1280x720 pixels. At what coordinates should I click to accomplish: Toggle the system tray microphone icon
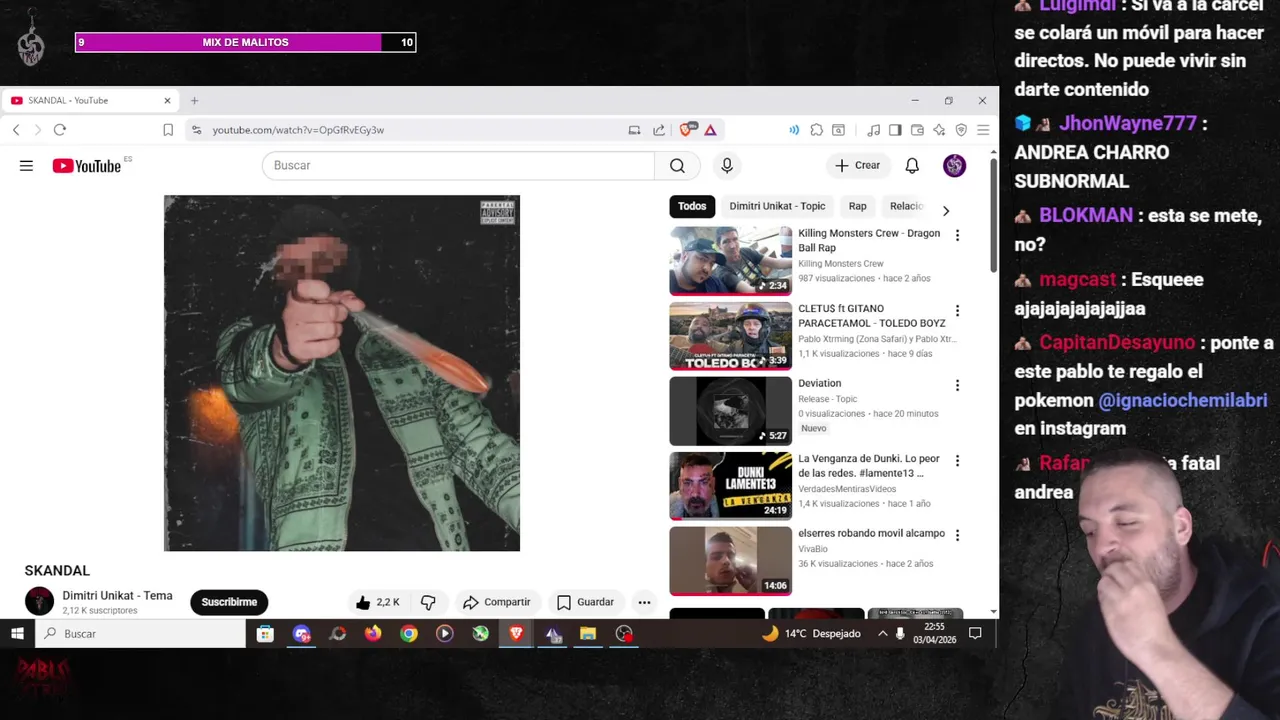click(900, 633)
